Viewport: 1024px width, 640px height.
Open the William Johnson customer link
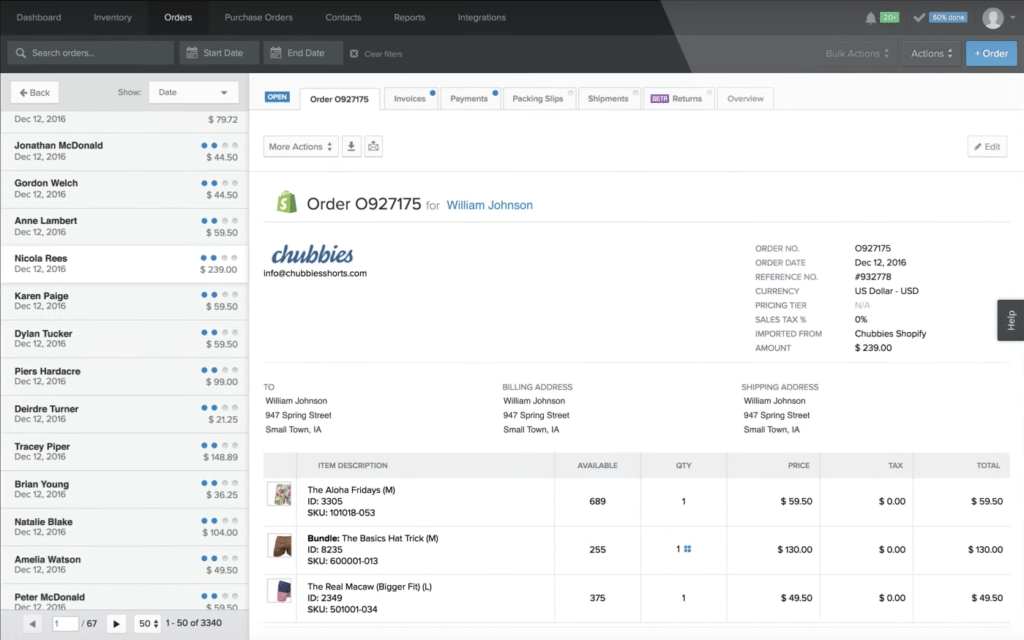[489, 205]
